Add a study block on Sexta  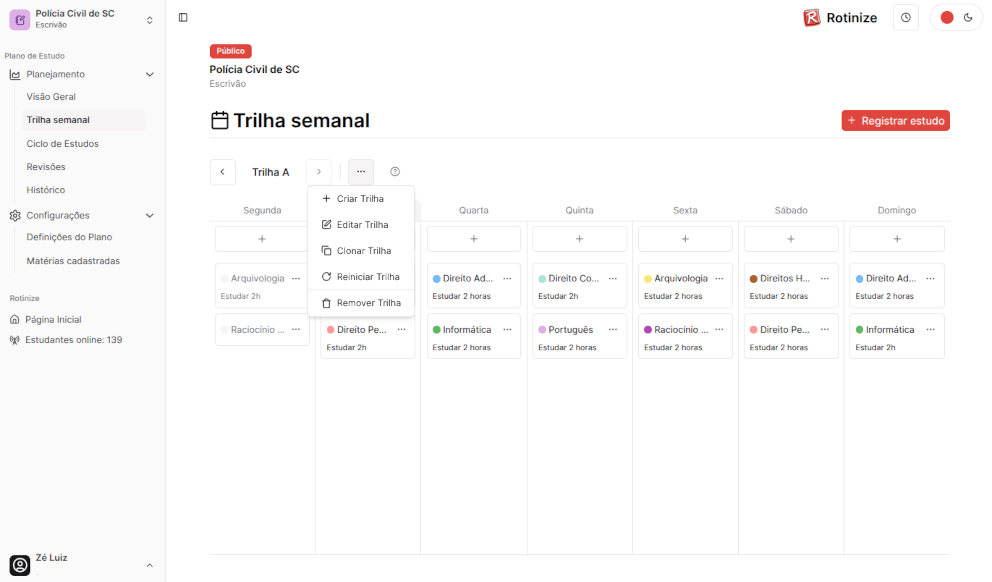click(685, 239)
